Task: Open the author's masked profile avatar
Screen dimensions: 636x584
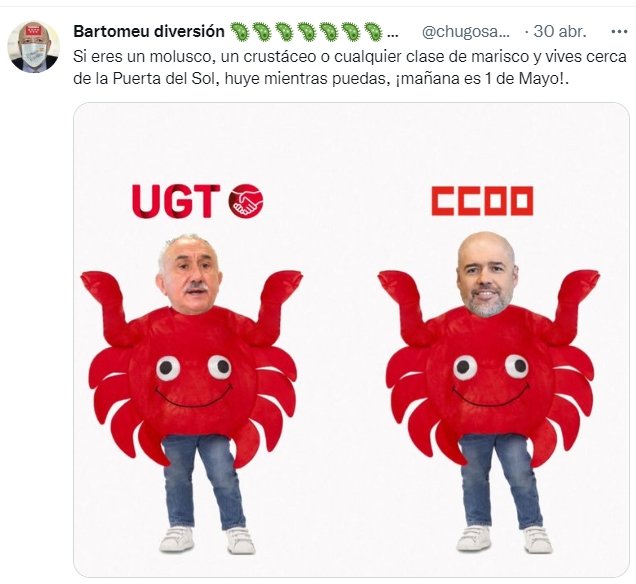Action: pos(34,47)
